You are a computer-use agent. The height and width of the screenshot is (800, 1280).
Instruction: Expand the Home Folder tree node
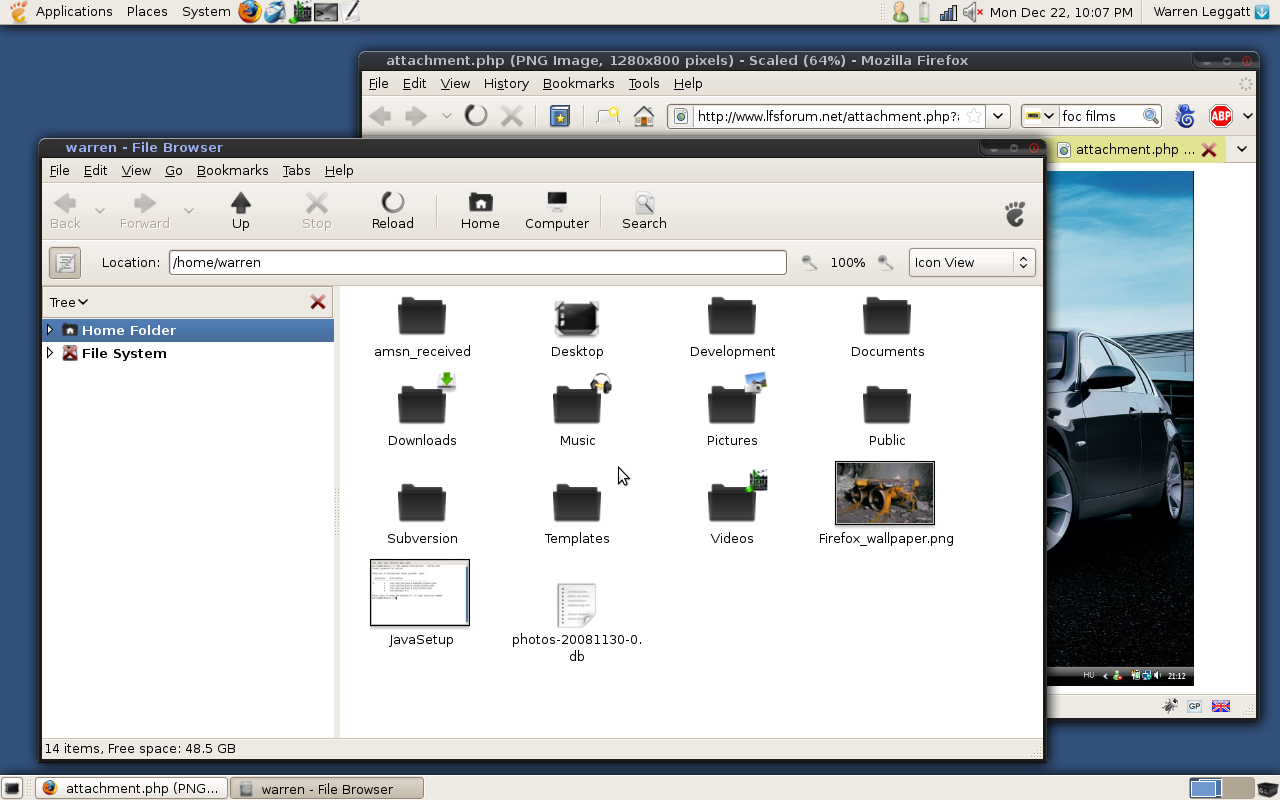click(50, 330)
